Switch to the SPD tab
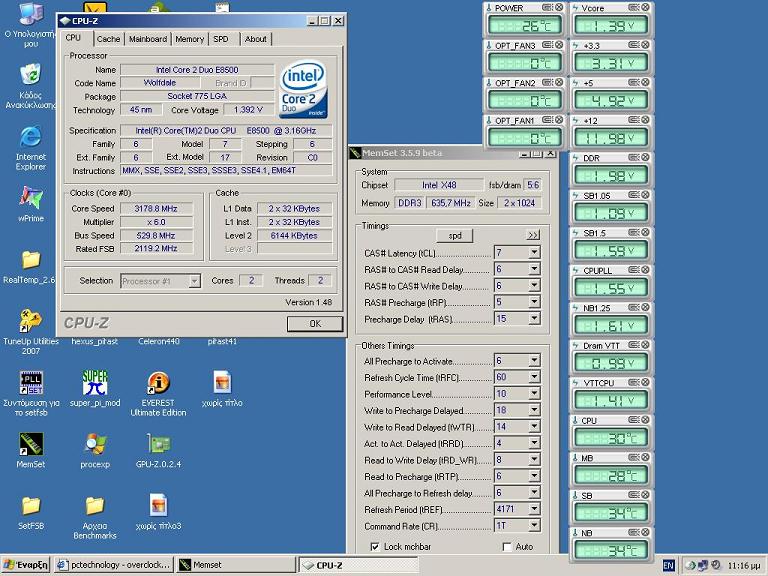Viewport: 768px width, 576px height. coord(221,39)
